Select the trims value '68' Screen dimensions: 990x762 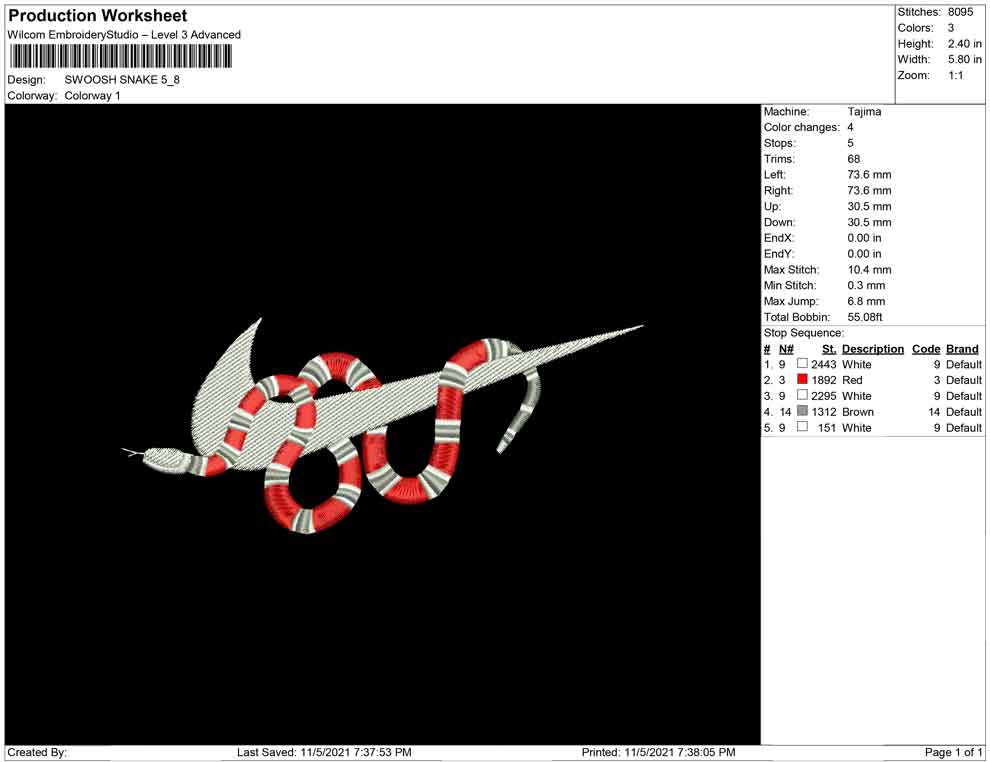click(x=854, y=158)
